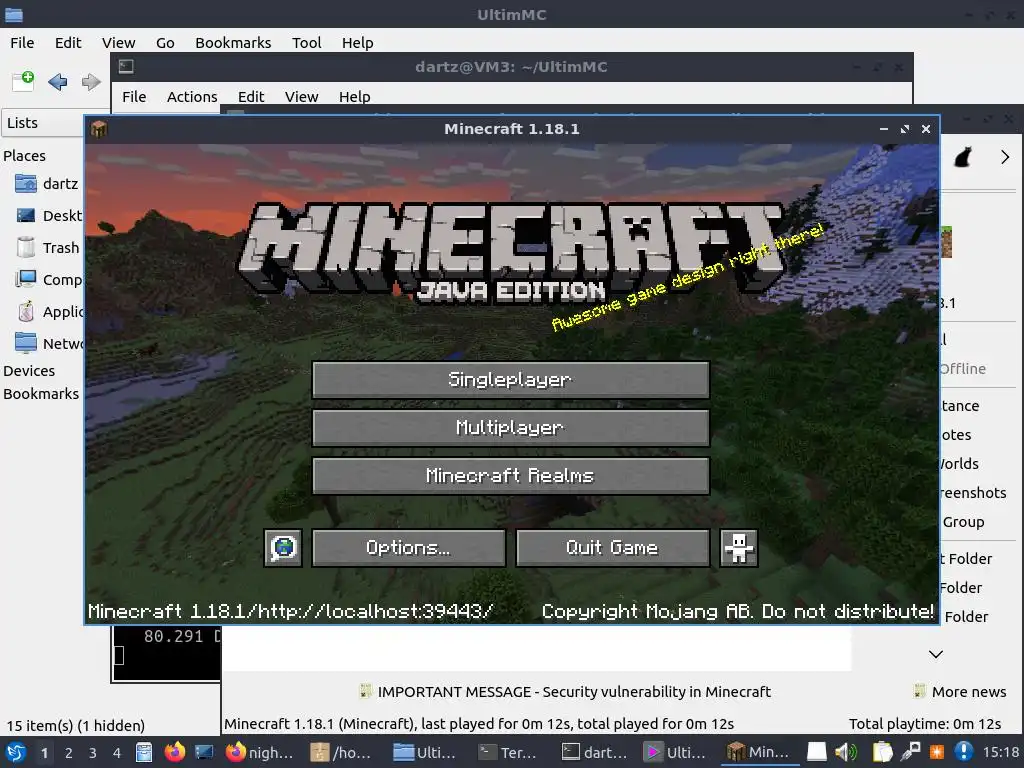Open File menu in file manager window
1024x768 pixels.
coord(22,42)
